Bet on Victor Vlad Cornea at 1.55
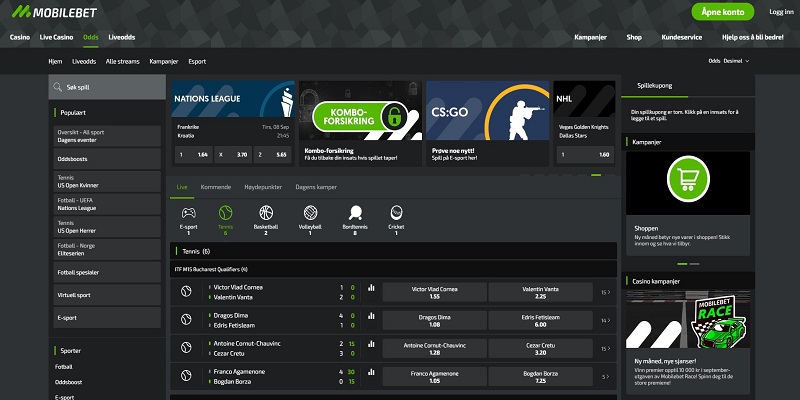Viewport: 800px width, 400px height. click(434, 292)
